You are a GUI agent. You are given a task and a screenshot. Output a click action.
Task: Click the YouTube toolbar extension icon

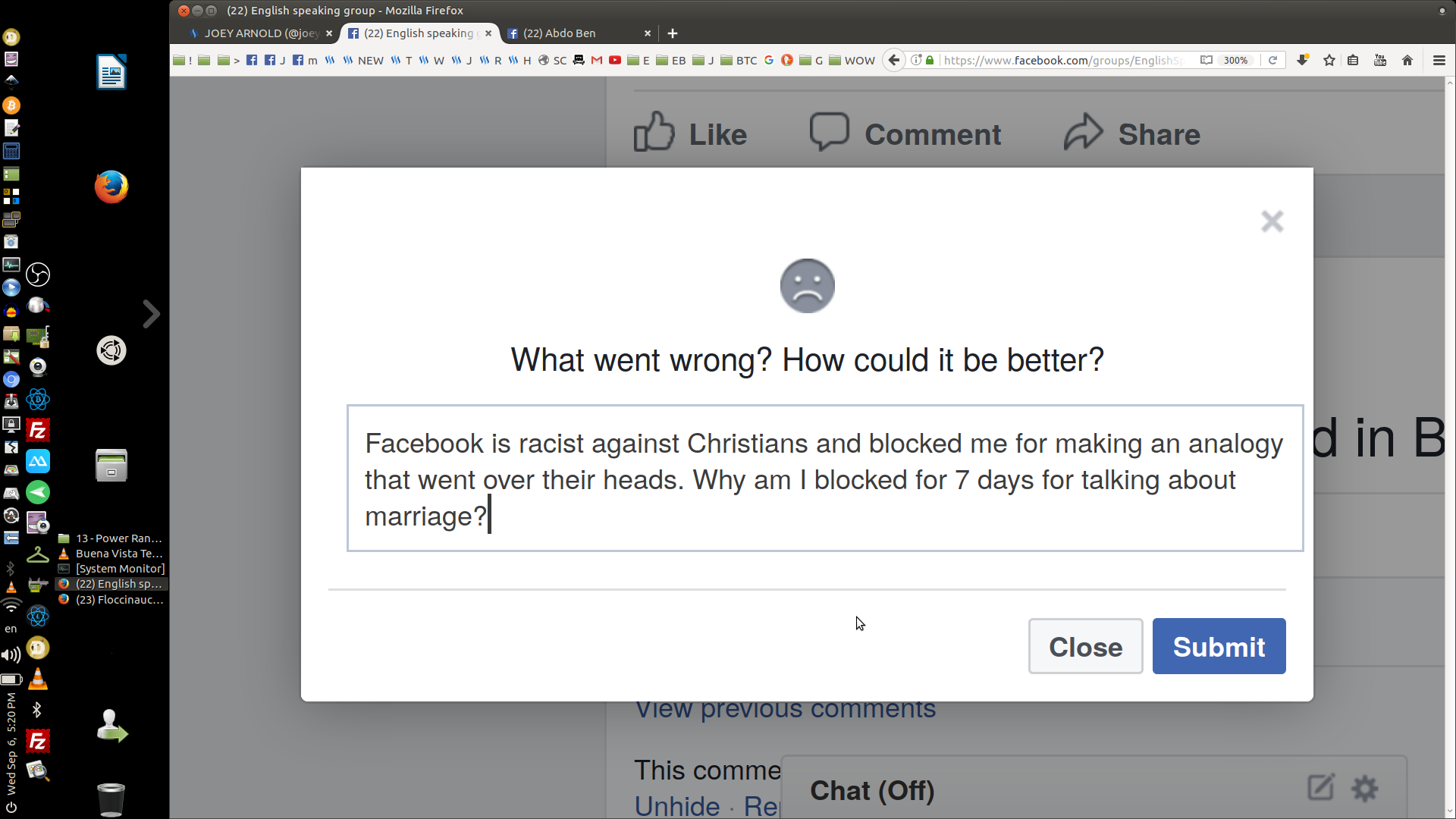(x=1380, y=60)
